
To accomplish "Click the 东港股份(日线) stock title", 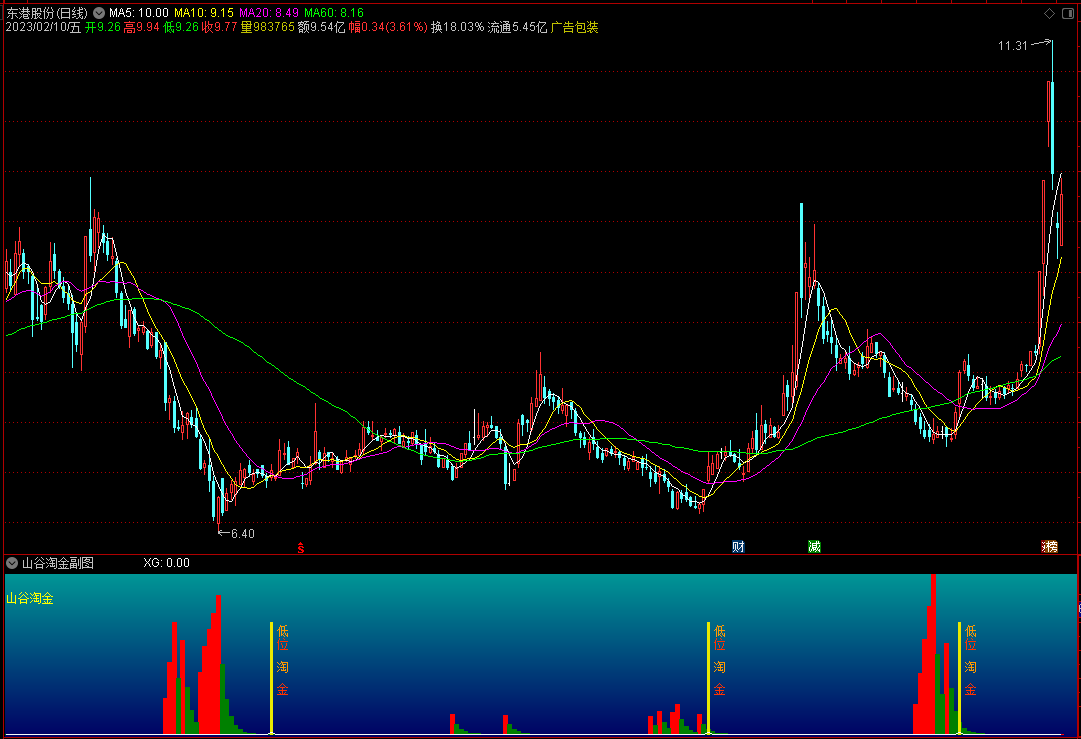I will 47,13.
